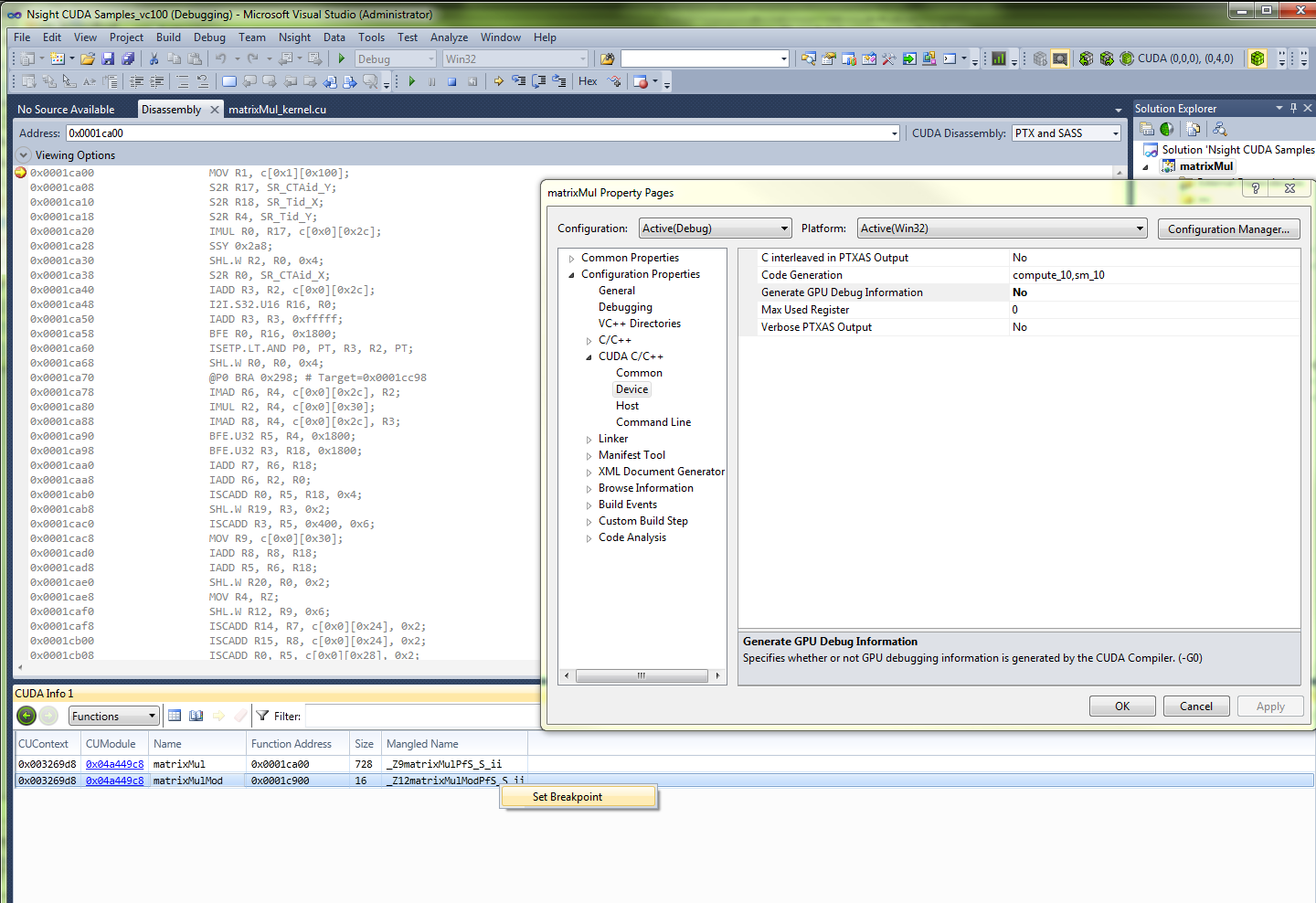1316x903 pixels.
Task: Choose Set Breakpoint from context menu
Action: pos(578,797)
